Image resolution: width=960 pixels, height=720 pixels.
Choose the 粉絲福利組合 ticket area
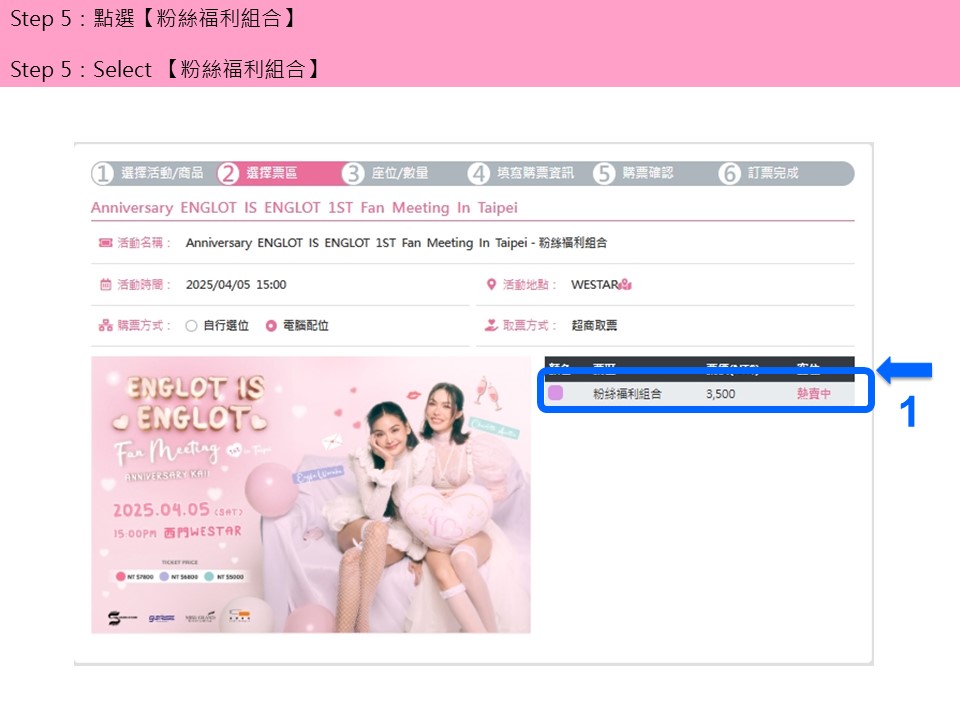click(627, 394)
